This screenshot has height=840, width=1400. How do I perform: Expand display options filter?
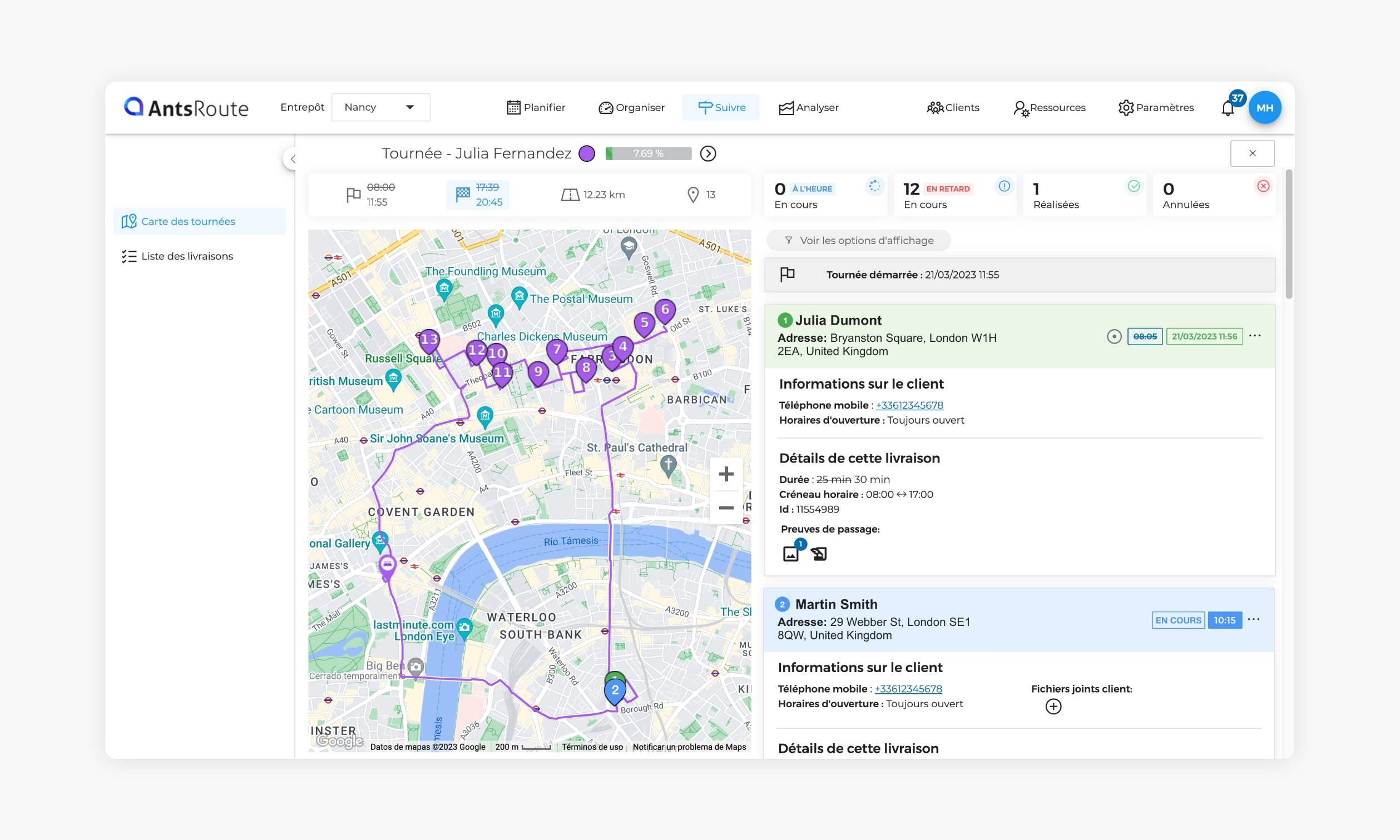pyautogui.click(x=858, y=240)
